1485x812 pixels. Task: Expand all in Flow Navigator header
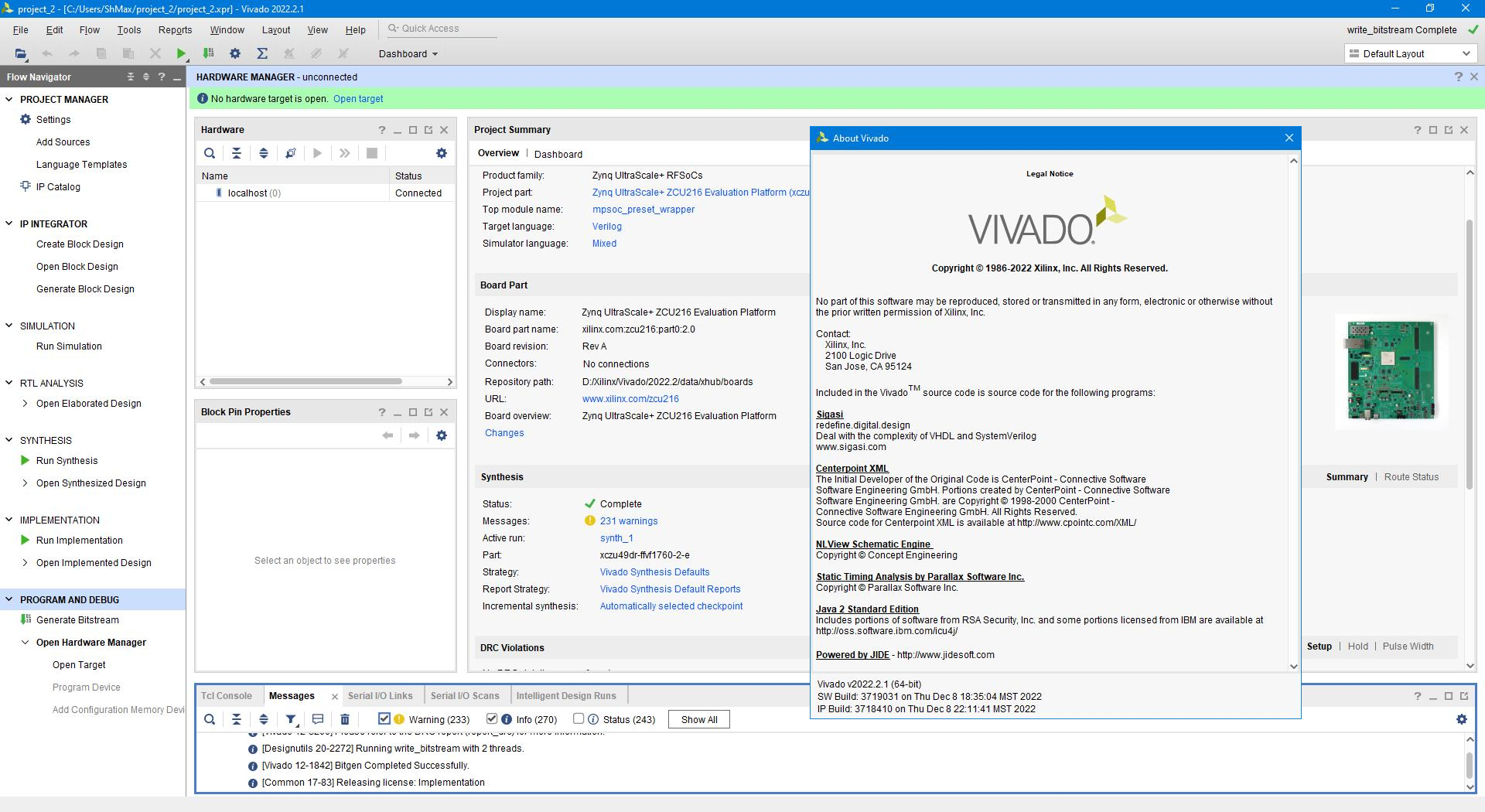[x=145, y=77]
